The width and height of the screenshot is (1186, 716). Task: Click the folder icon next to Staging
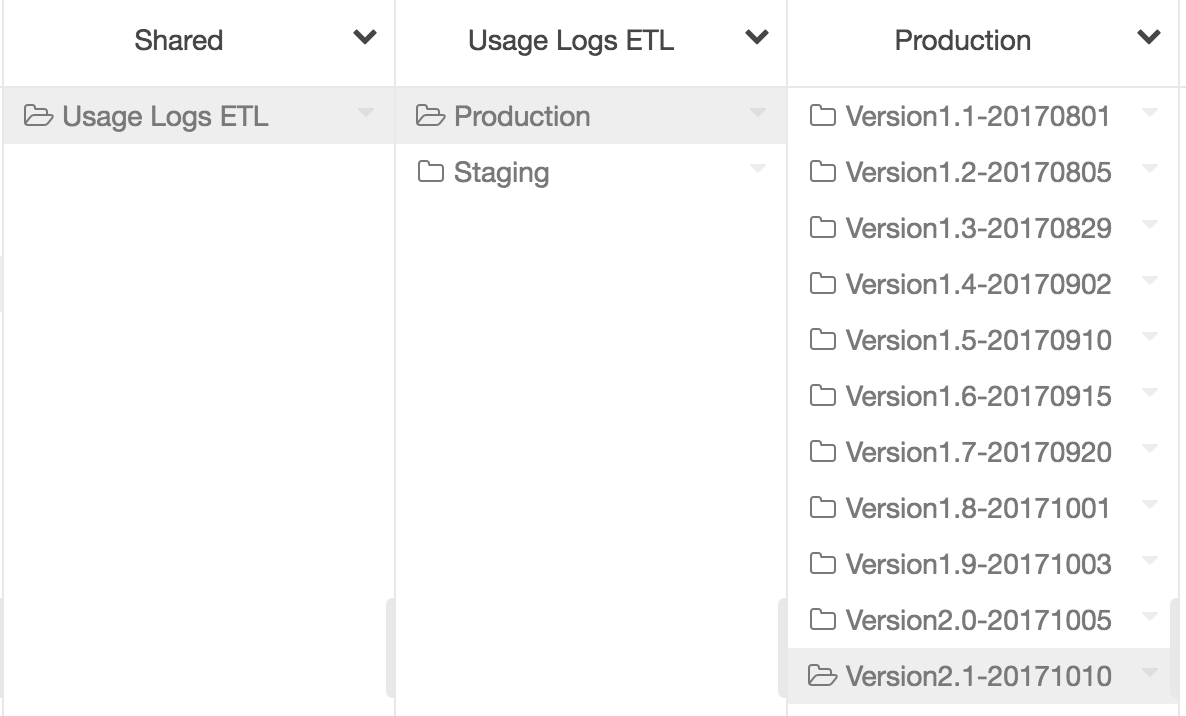click(431, 172)
